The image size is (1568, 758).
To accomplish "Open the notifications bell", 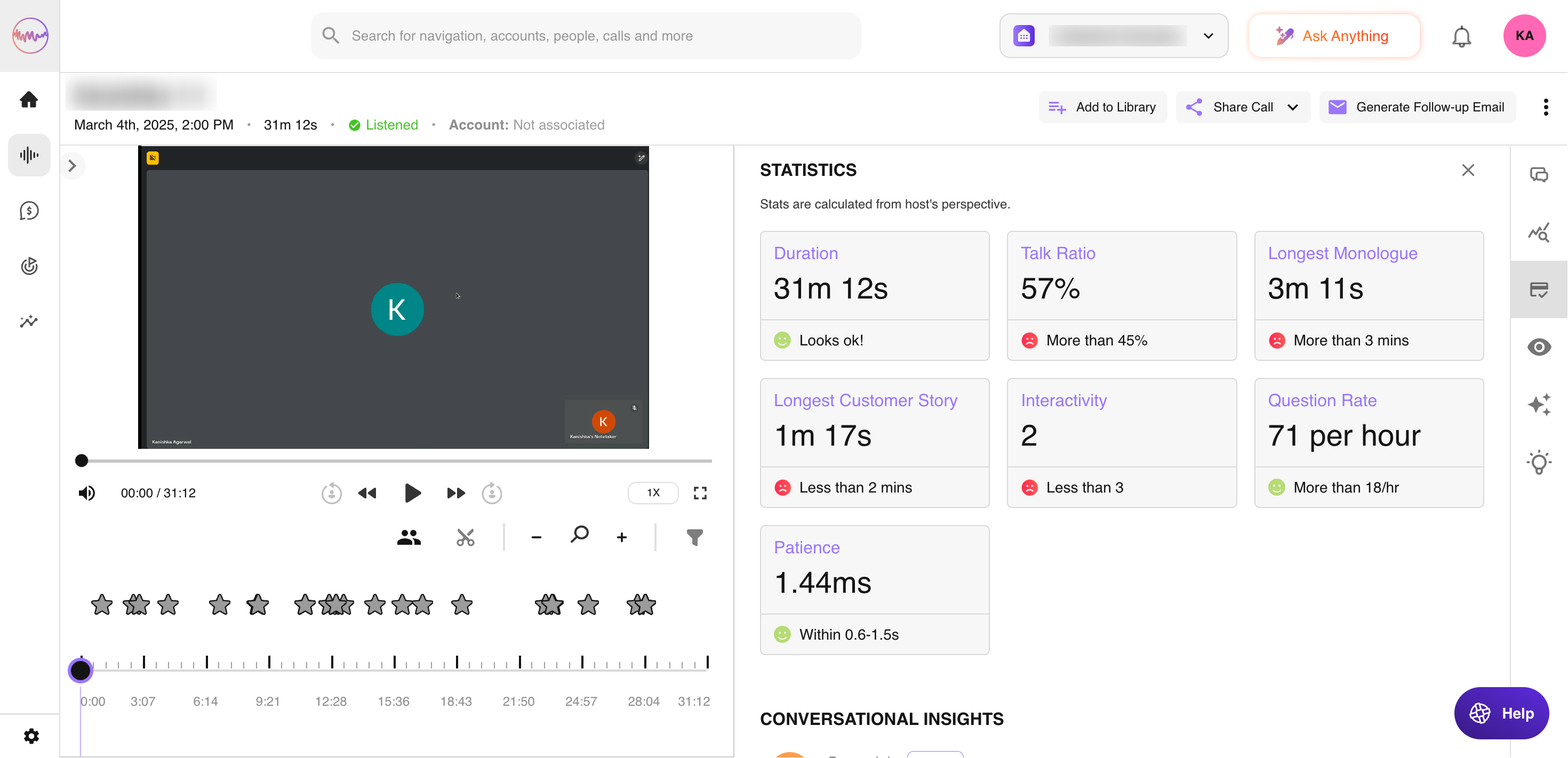I will click(x=1461, y=36).
